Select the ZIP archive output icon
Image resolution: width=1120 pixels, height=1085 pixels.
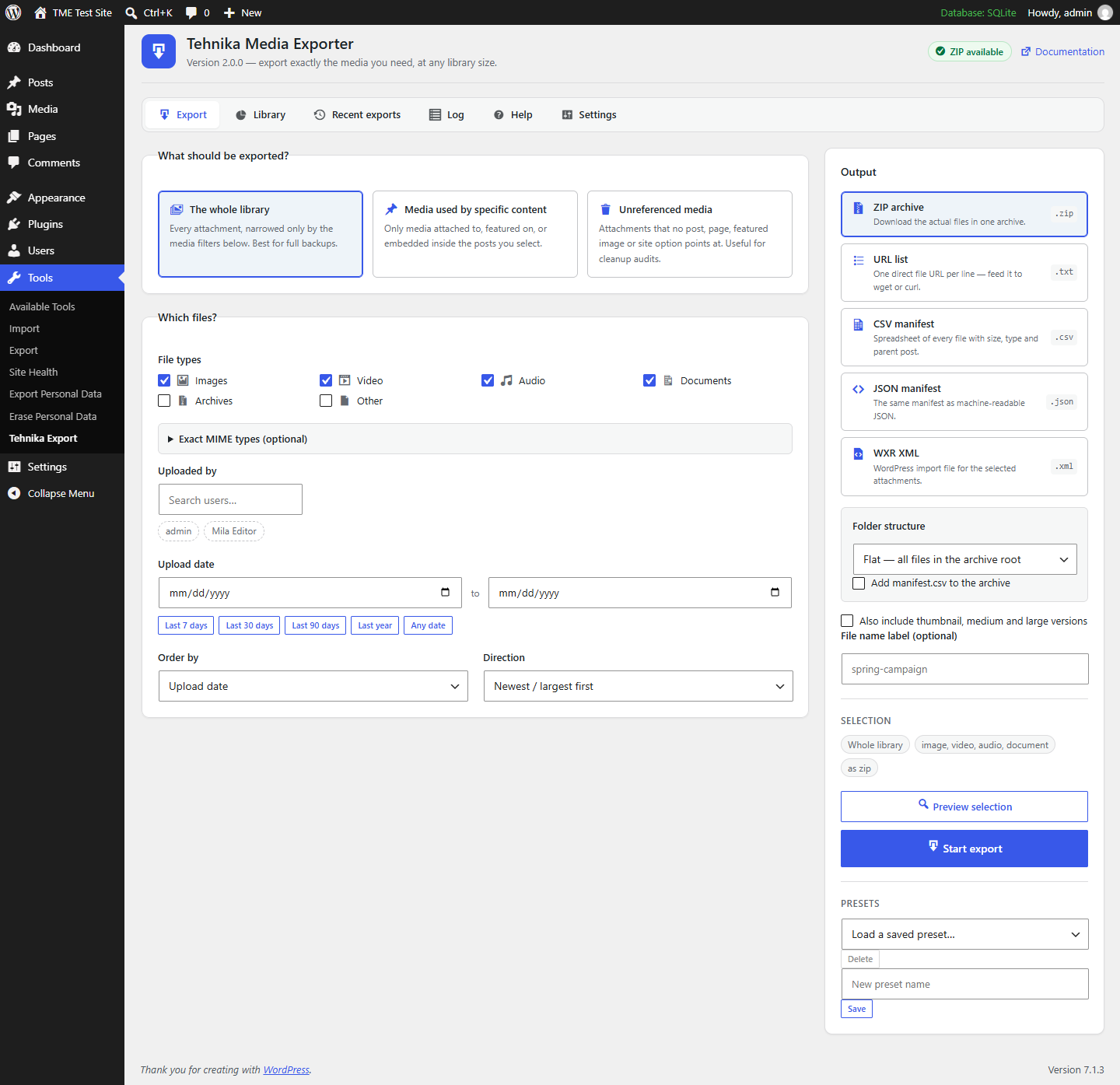858,208
